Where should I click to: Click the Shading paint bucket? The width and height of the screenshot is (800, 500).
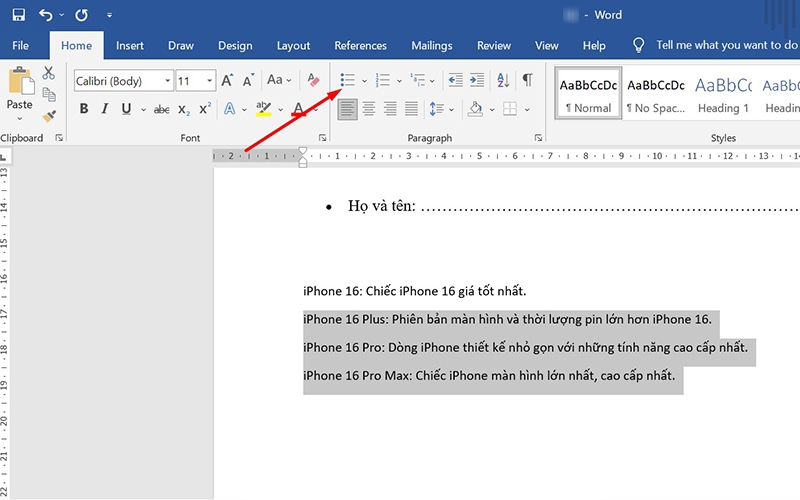(475, 109)
